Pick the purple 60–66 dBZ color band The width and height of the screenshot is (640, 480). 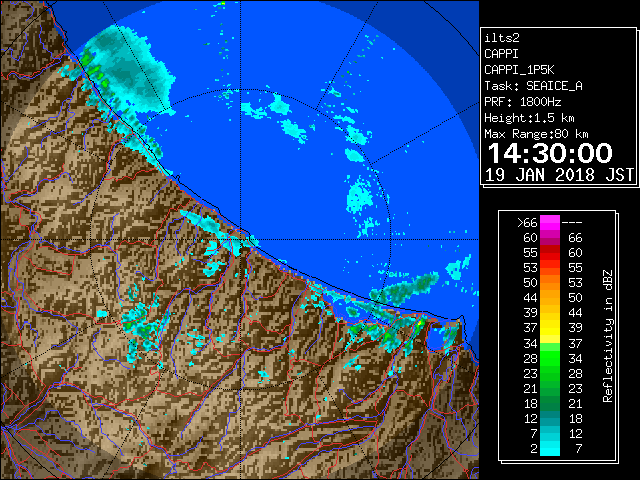550,238
